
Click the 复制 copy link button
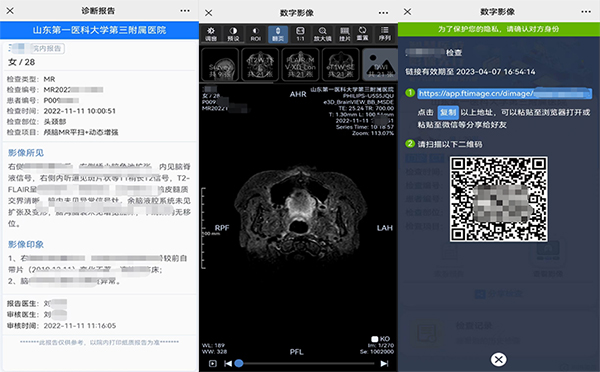(x=448, y=113)
